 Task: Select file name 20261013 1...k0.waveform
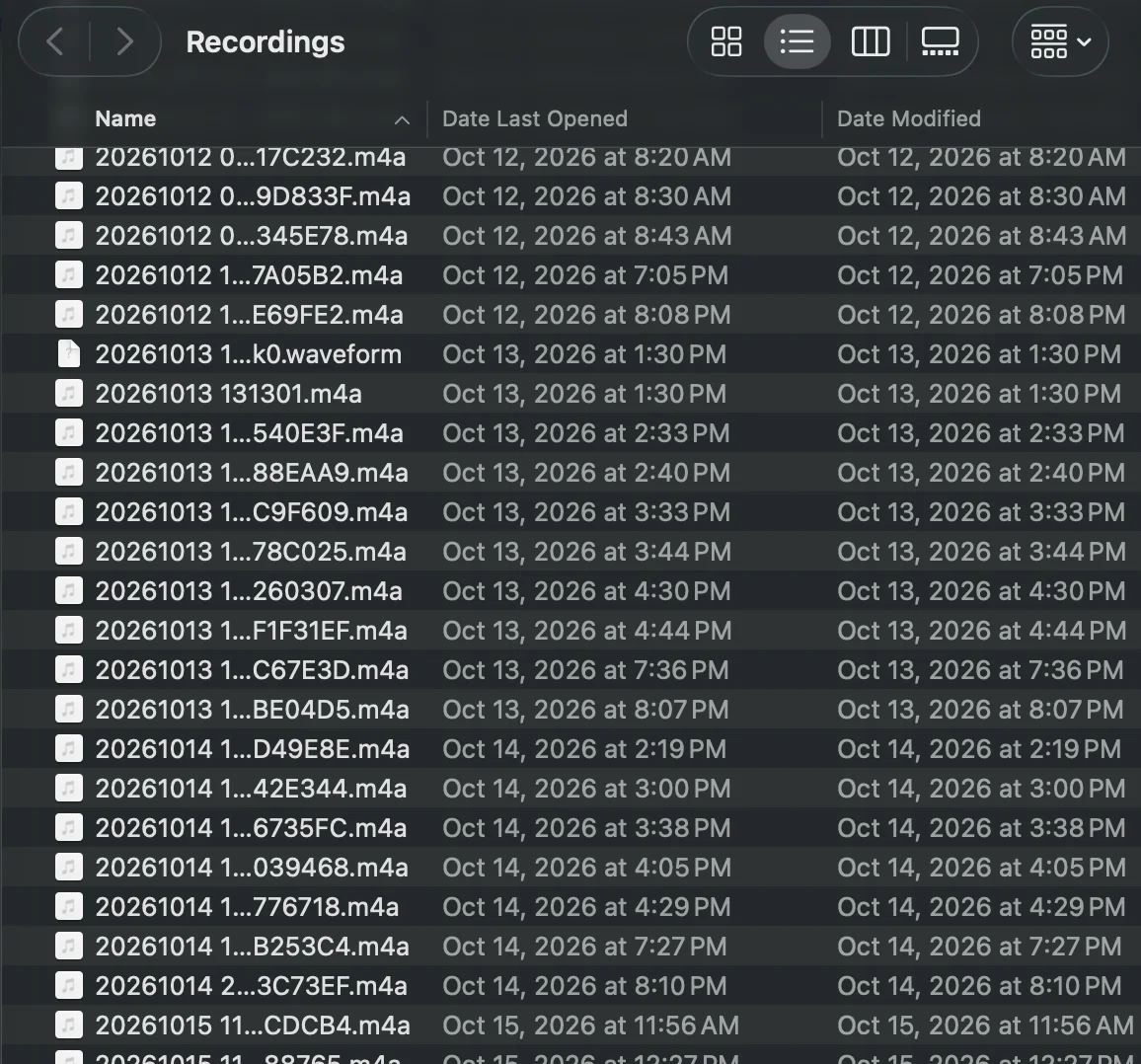click(x=249, y=354)
